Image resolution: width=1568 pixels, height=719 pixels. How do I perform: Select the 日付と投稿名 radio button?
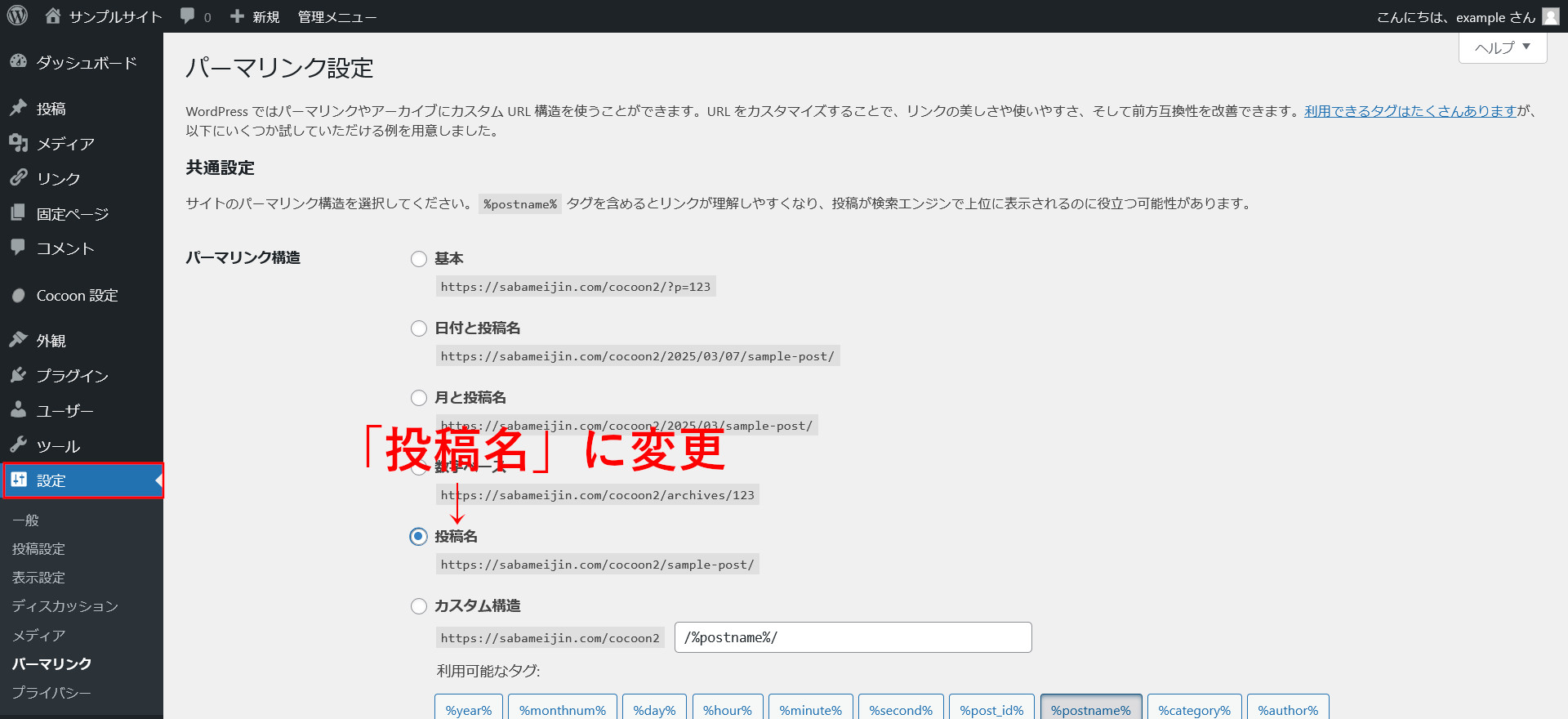pyautogui.click(x=419, y=328)
